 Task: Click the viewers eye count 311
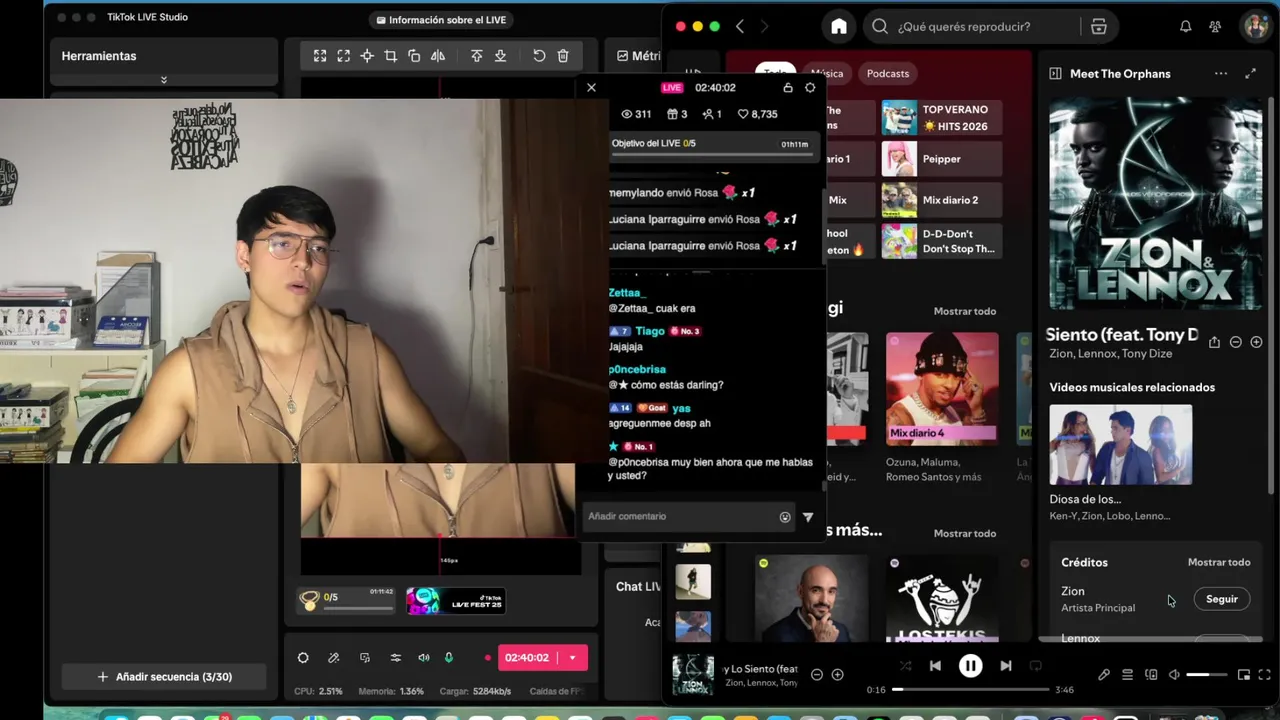[x=636, y=114]
